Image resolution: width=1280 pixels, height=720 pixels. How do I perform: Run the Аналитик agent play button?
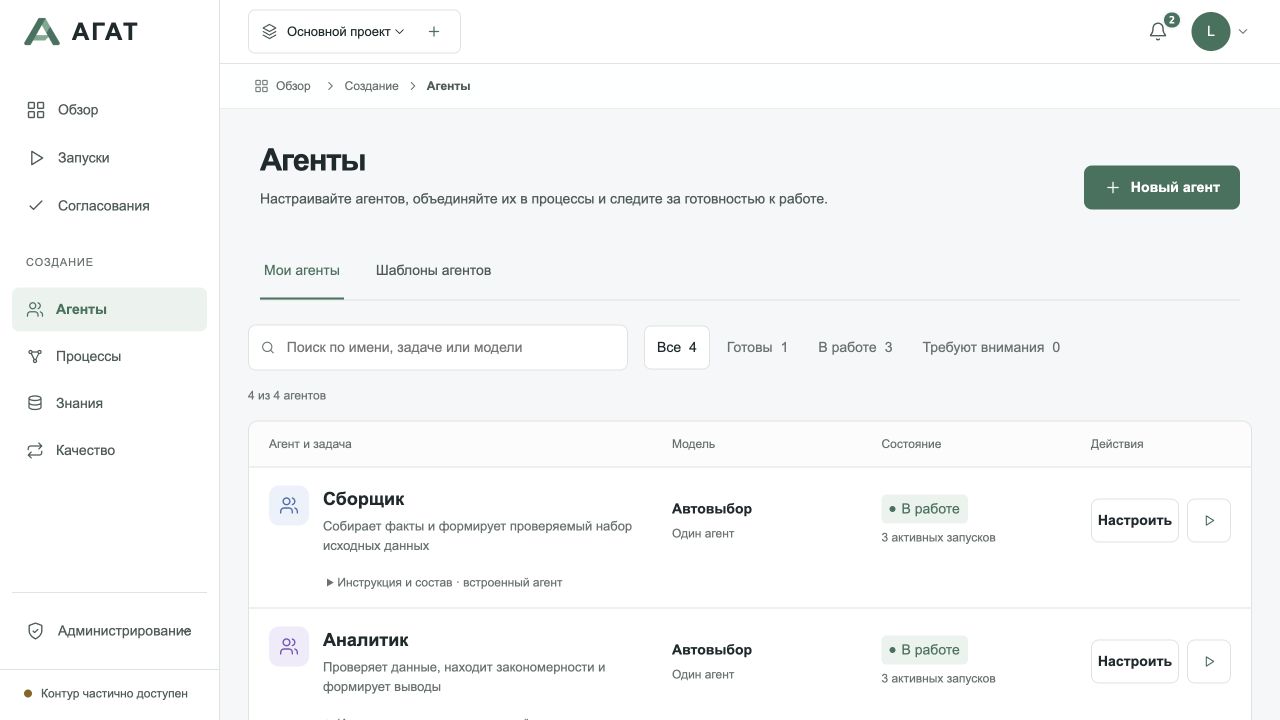click(x=1209, y=661)
